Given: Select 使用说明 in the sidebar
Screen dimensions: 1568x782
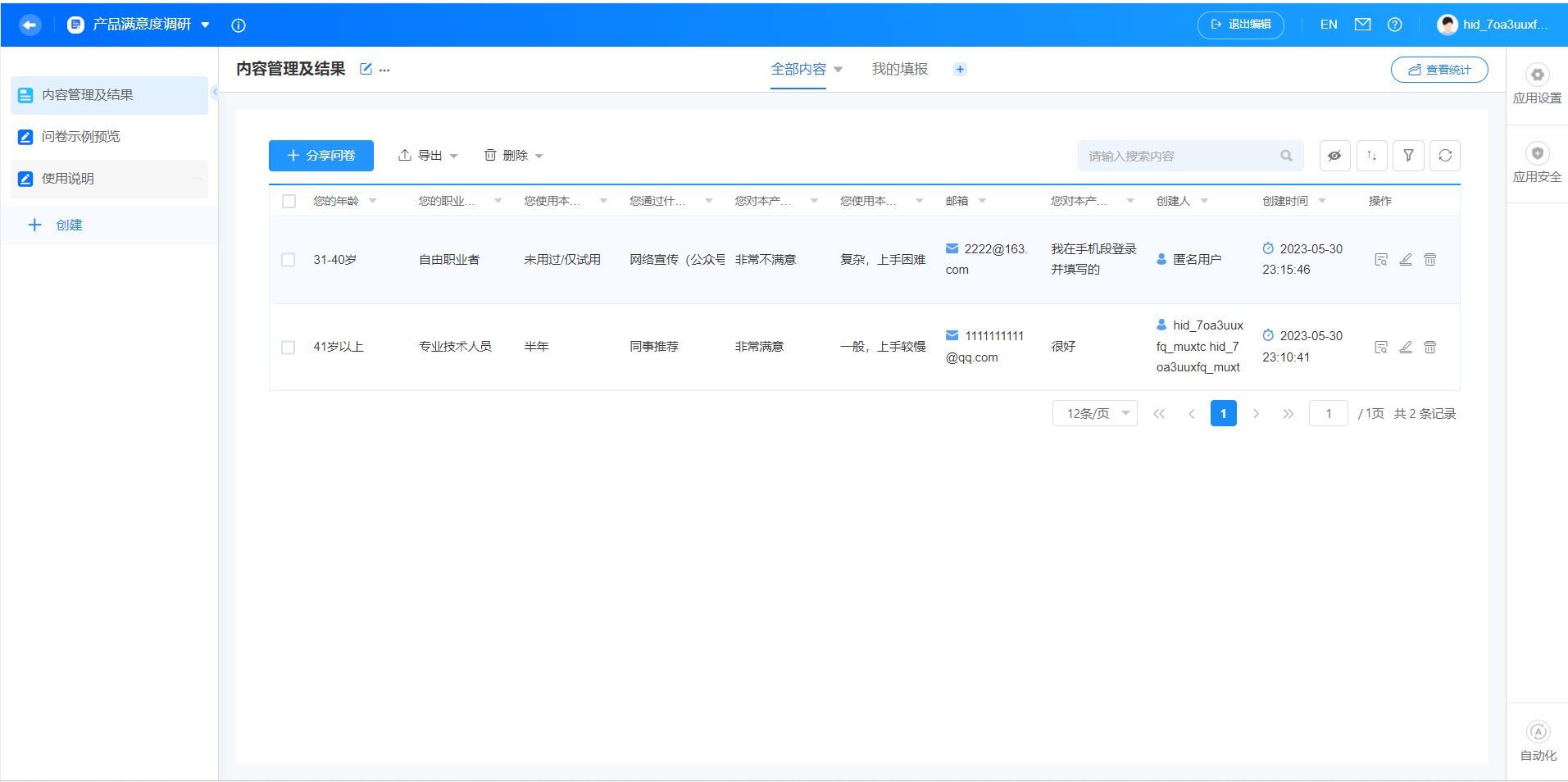Looking at the screenshot, I should [109, 179].
